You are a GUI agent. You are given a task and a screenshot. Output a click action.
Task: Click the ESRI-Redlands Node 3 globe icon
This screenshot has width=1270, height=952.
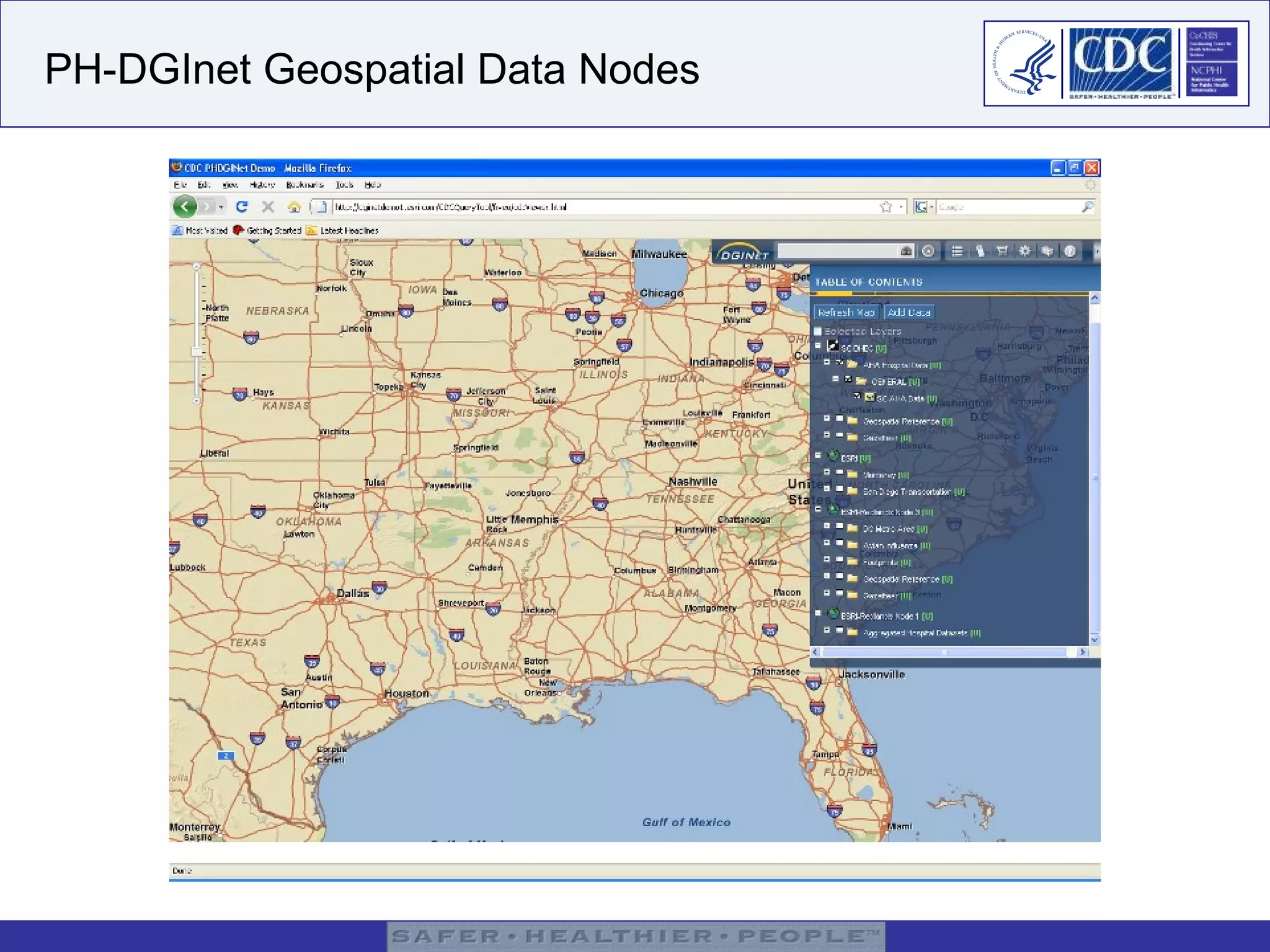[x=833, y=509]
